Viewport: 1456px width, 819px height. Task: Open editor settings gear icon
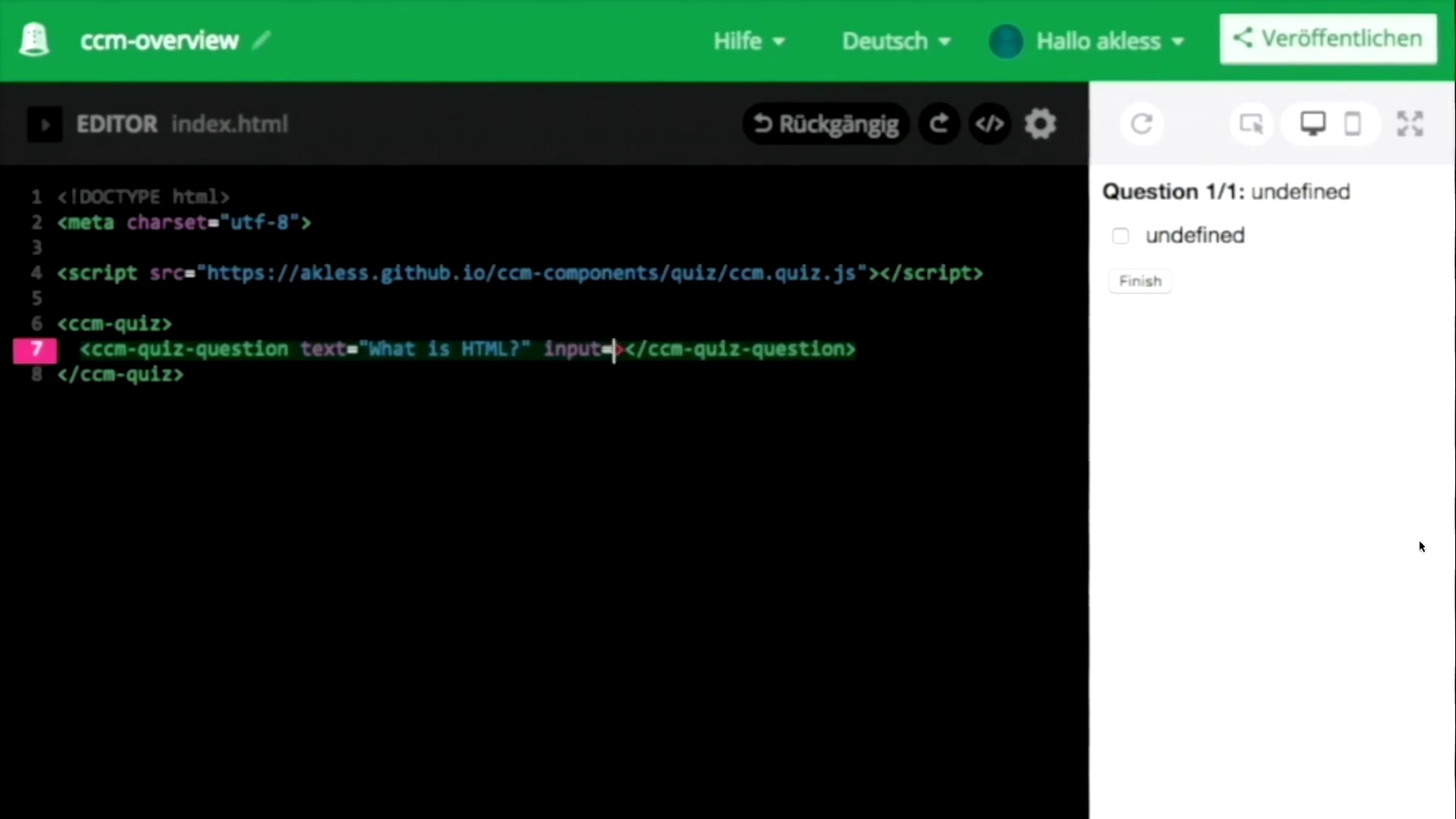click(x=1040, y=124)
